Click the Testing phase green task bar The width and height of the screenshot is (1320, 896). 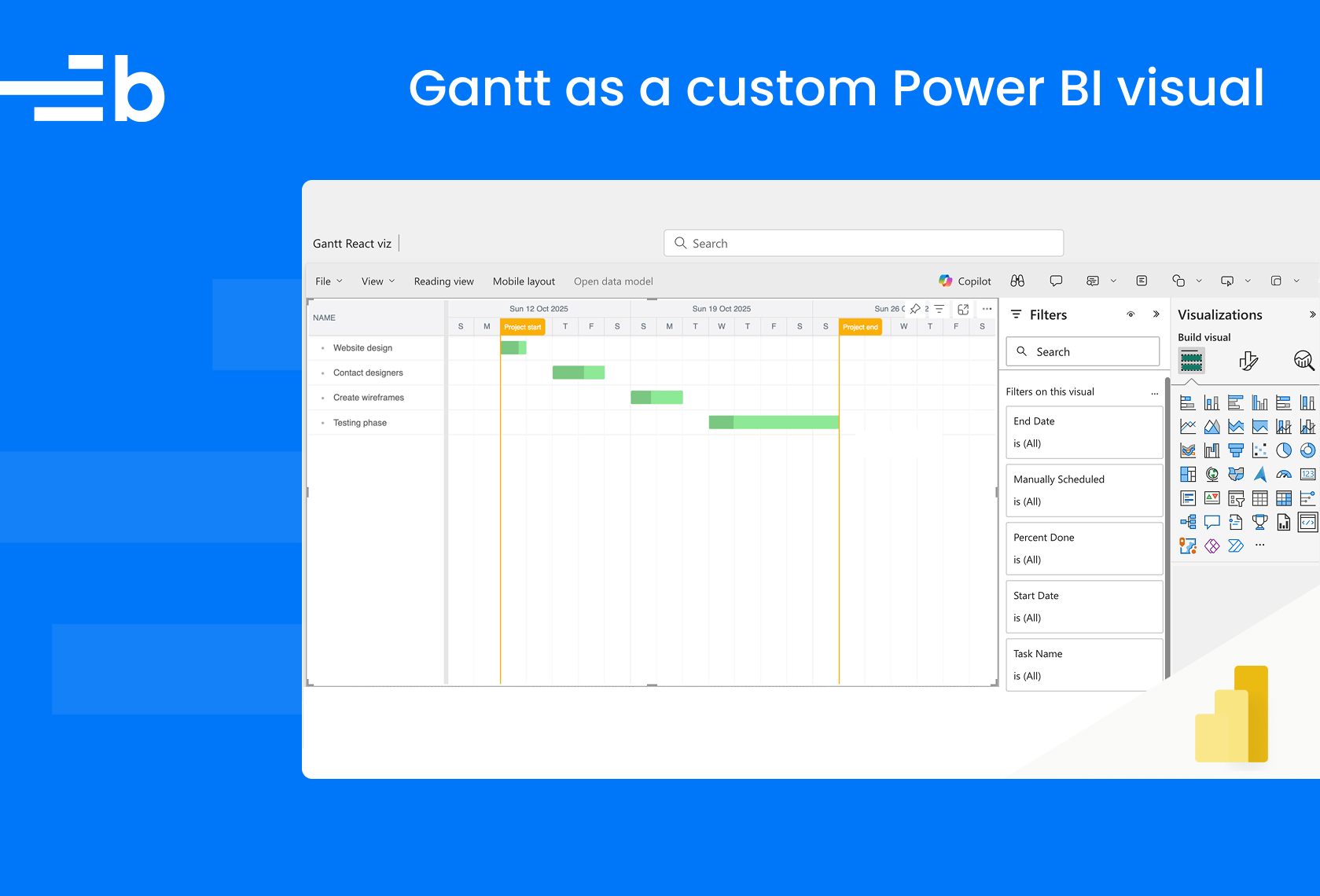pos(774,423)
